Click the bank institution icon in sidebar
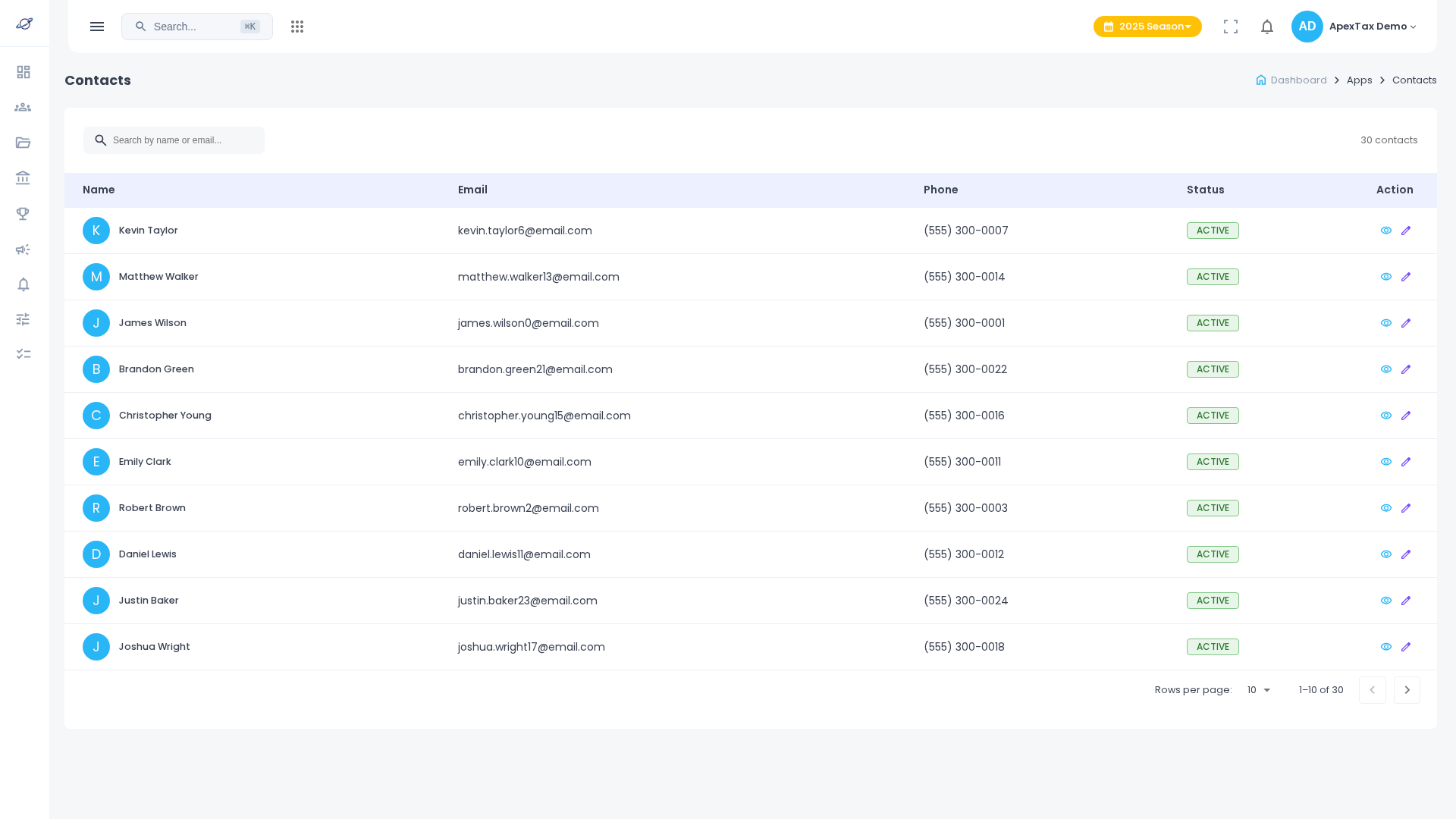This screenshot has height=819, width=1456. point(23,177)
